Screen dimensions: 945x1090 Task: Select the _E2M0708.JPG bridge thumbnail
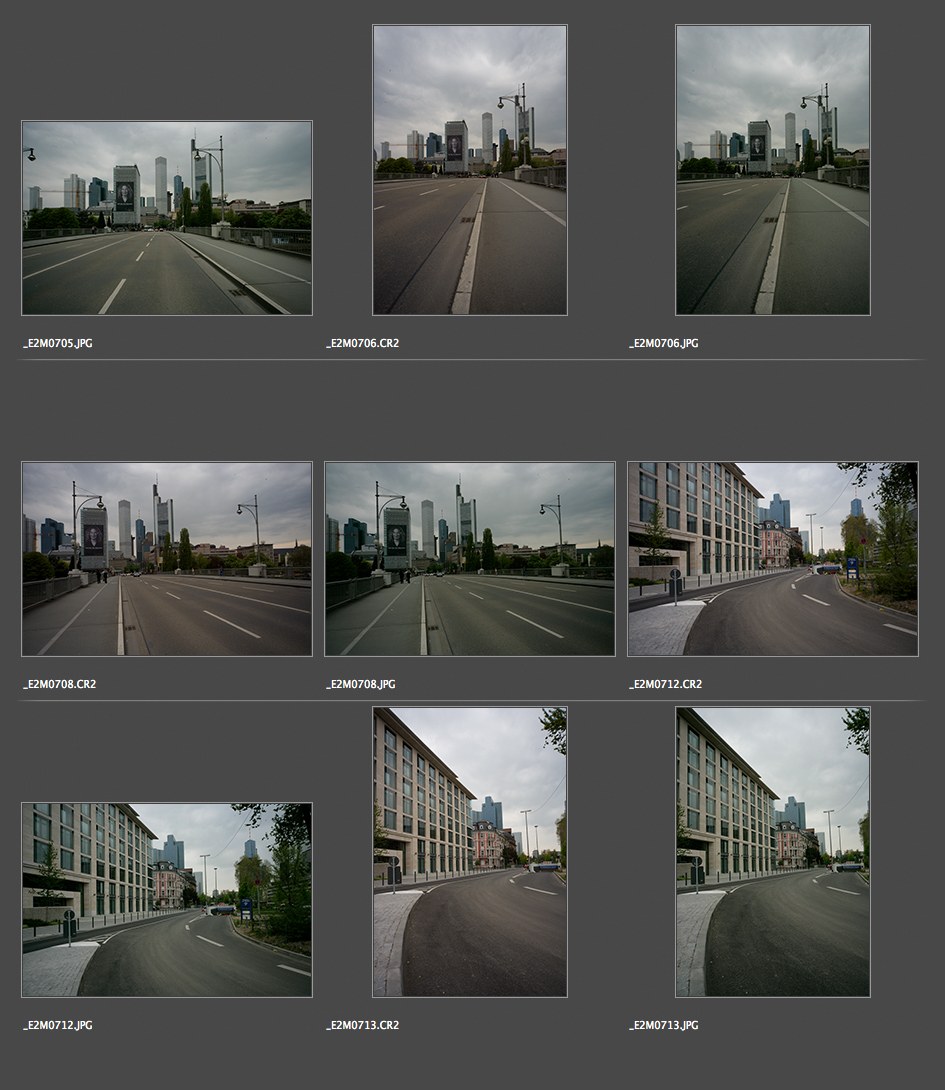470,559
